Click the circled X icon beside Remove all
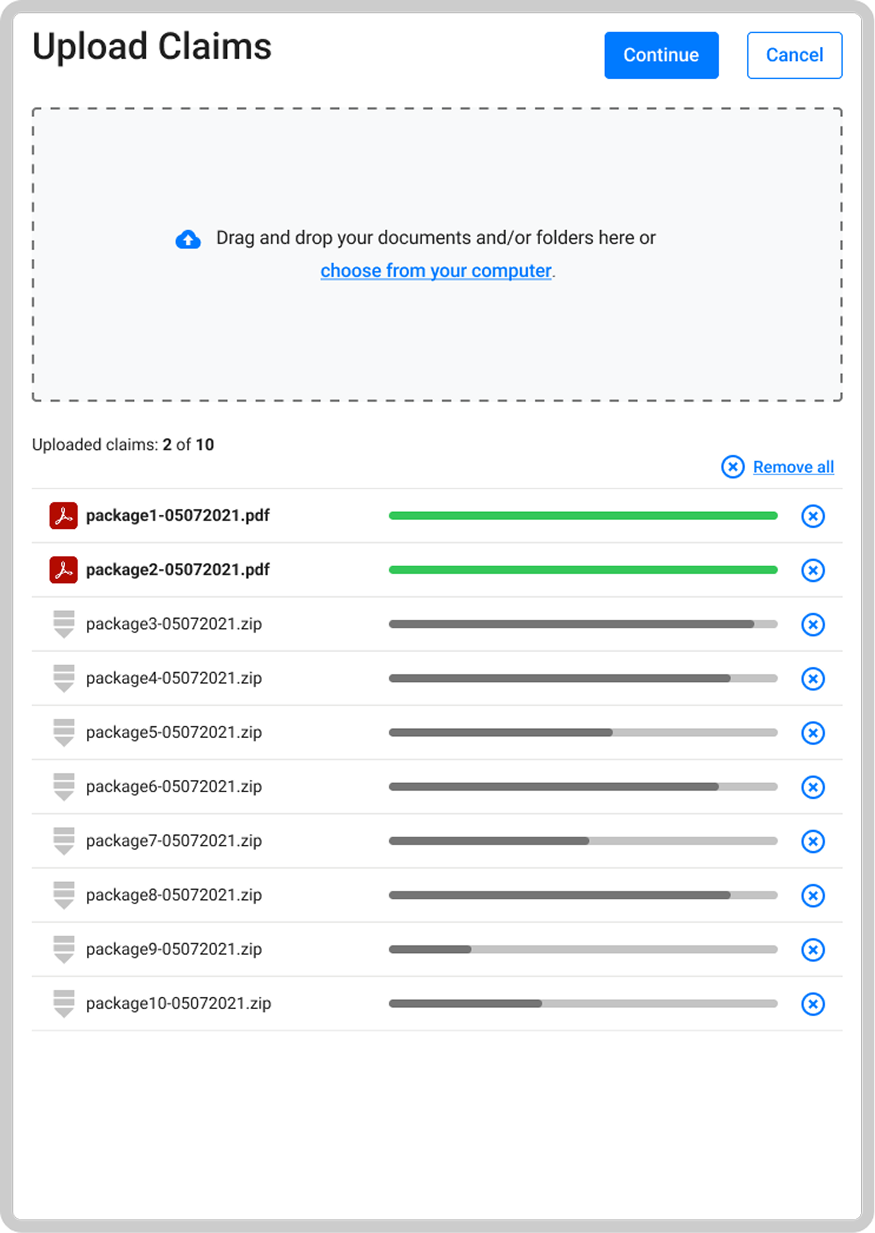Viewport: 875px width, 1233px height. click(x=733, y=467)
